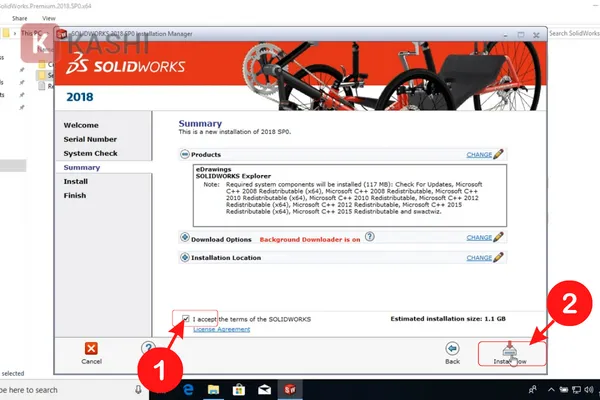Select the Serial Number step
Viewport: 600px width, 400px height.
click(90, 139)
